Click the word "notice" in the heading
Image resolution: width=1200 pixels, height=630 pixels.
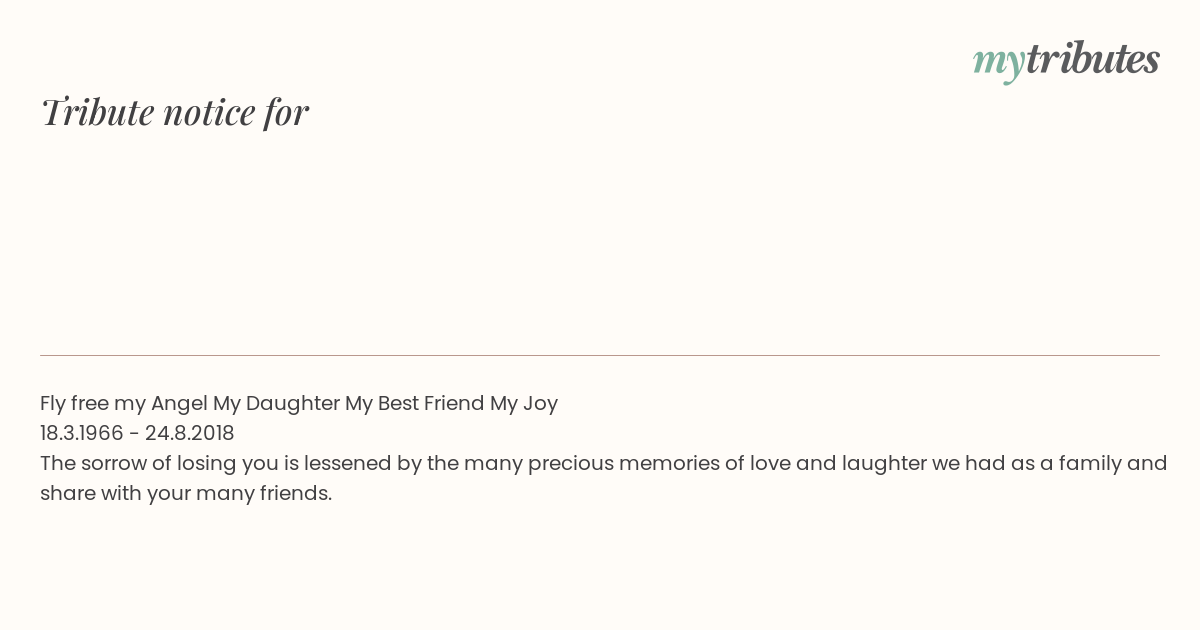click(x=209, y=113)
